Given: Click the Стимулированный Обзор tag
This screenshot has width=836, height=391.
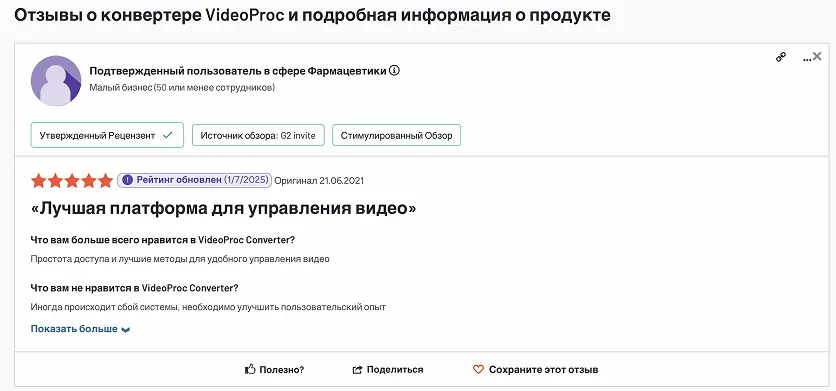Looking at the screenshot, I should point(396,135).
